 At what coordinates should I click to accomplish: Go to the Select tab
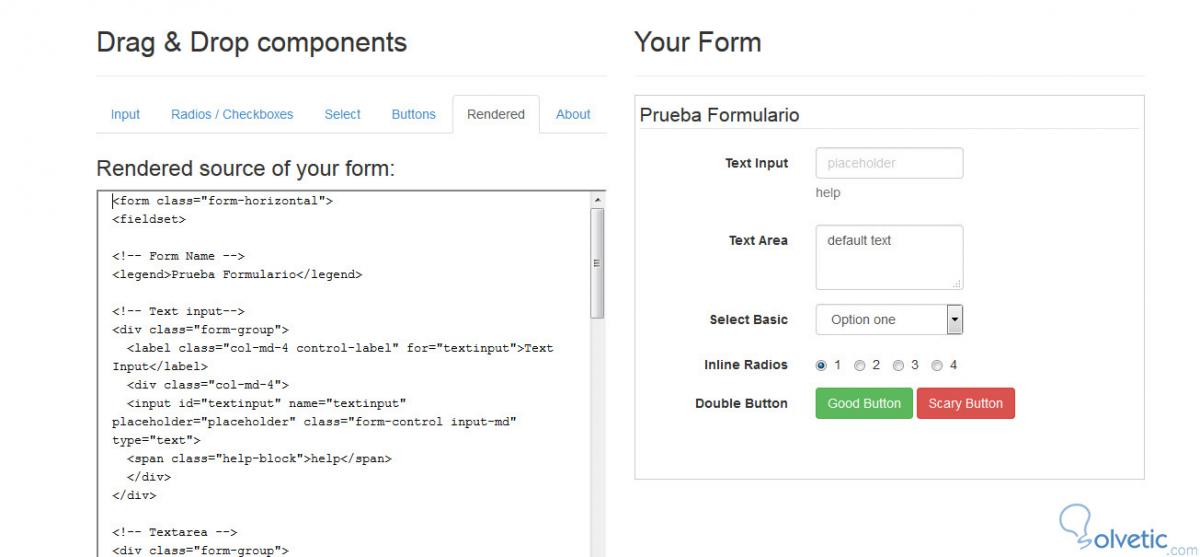pyautogui.click(x=342, y=115)
